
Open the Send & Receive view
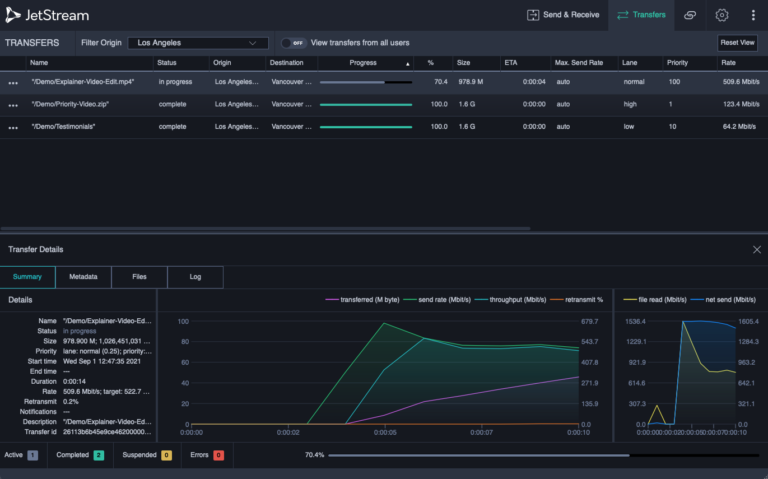click(x=563, y=15)
